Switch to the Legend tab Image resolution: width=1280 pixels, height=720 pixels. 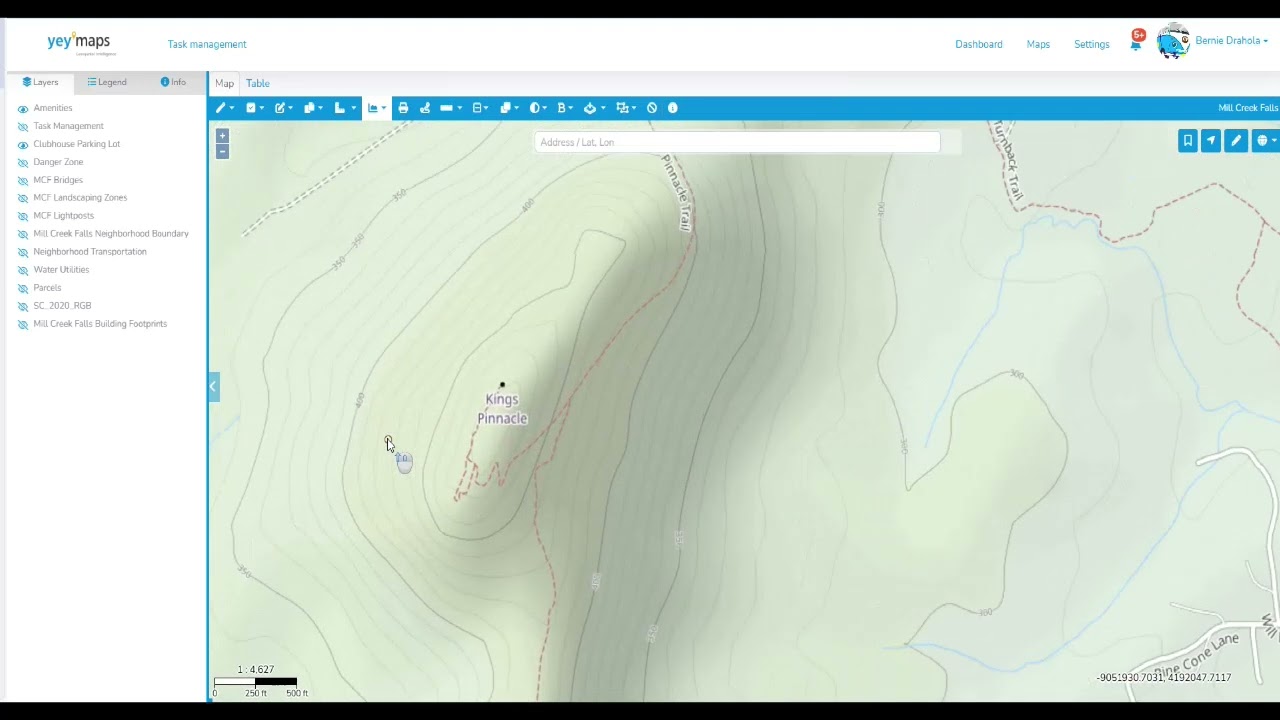coord(107,82)
